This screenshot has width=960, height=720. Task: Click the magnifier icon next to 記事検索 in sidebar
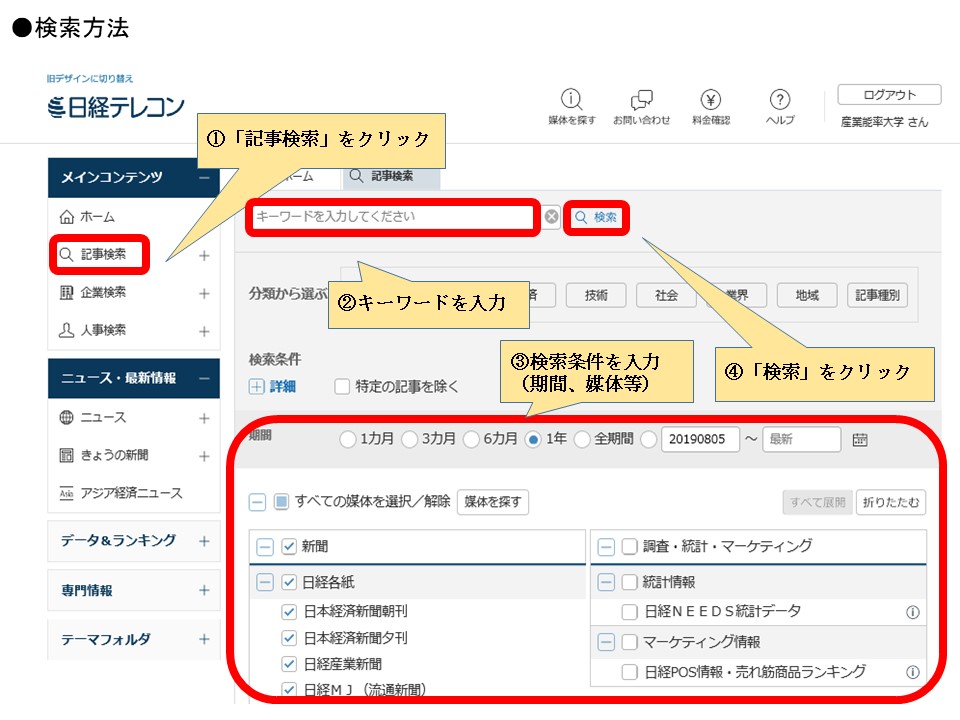[66, 254]
